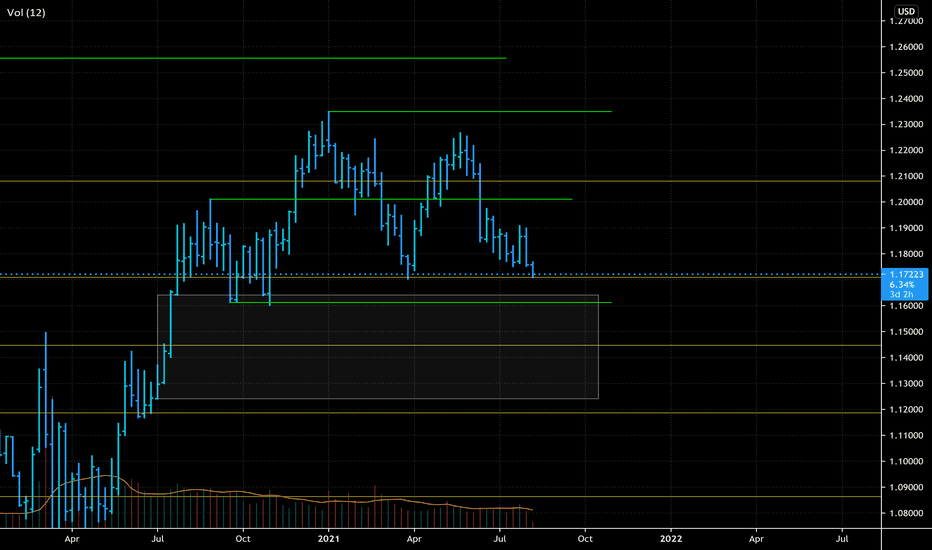Click the 2021 time axis label
The height and width of the screenshot is (550, 932).
pyautogui.click(x=329, y=539)
